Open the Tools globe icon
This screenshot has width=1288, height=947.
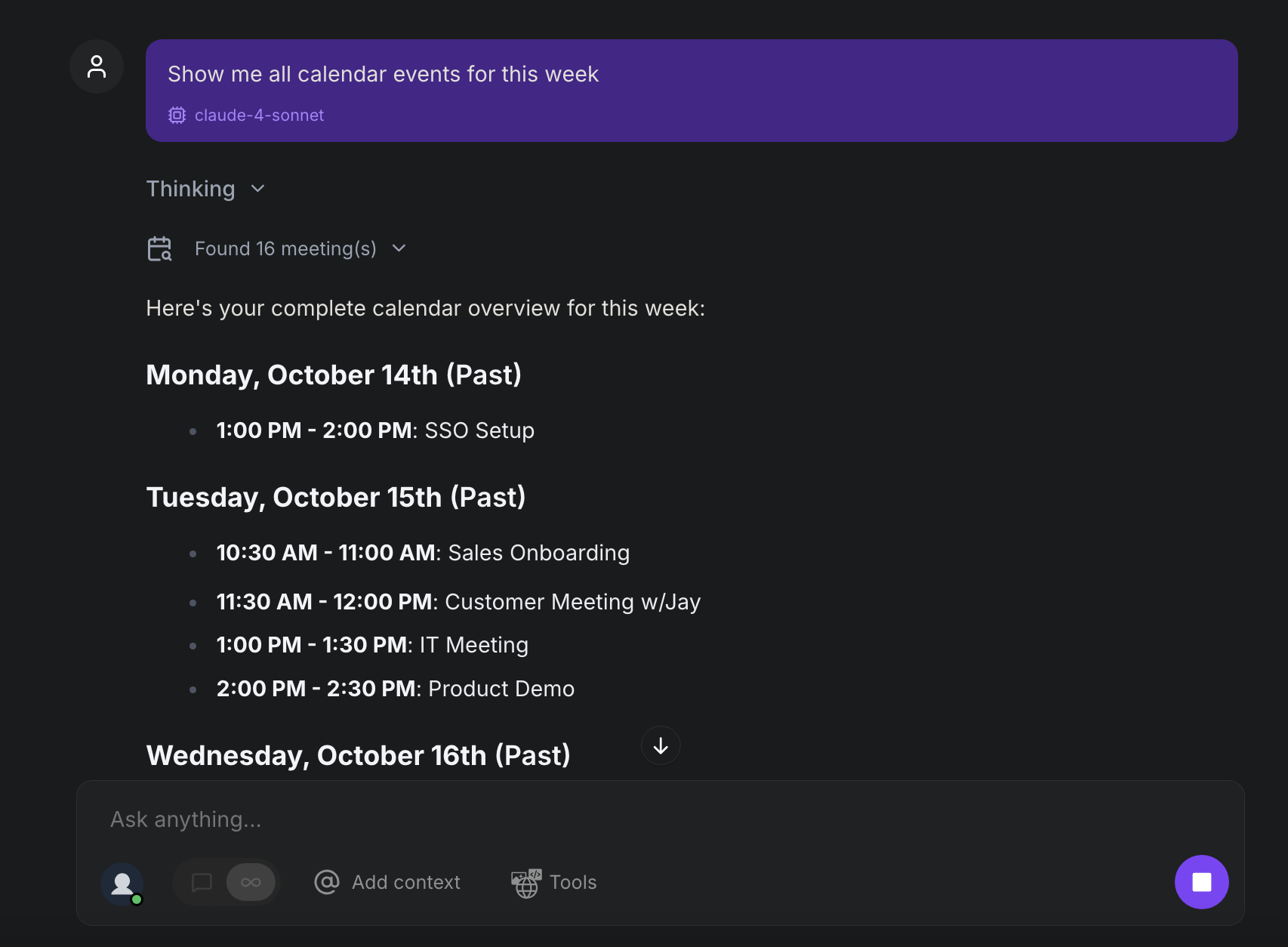[x=525, y=882]
